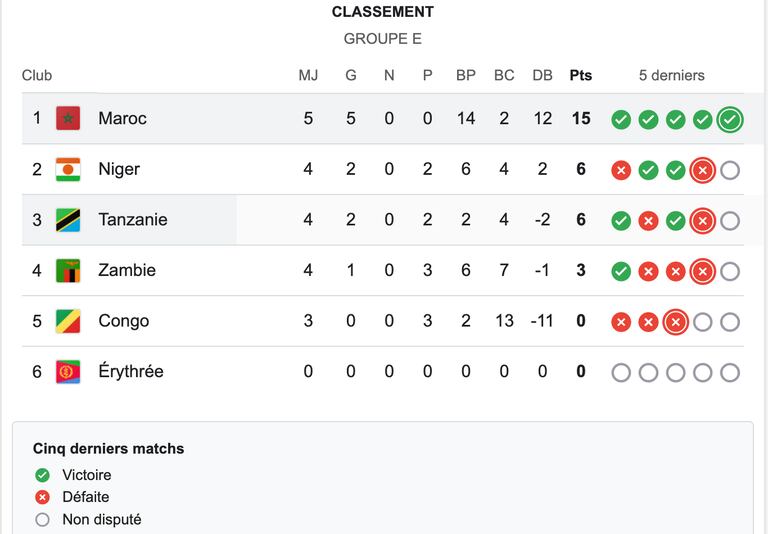Click Zambie's first green victory icon
This screenshot has width=768, height=534.
621,271
